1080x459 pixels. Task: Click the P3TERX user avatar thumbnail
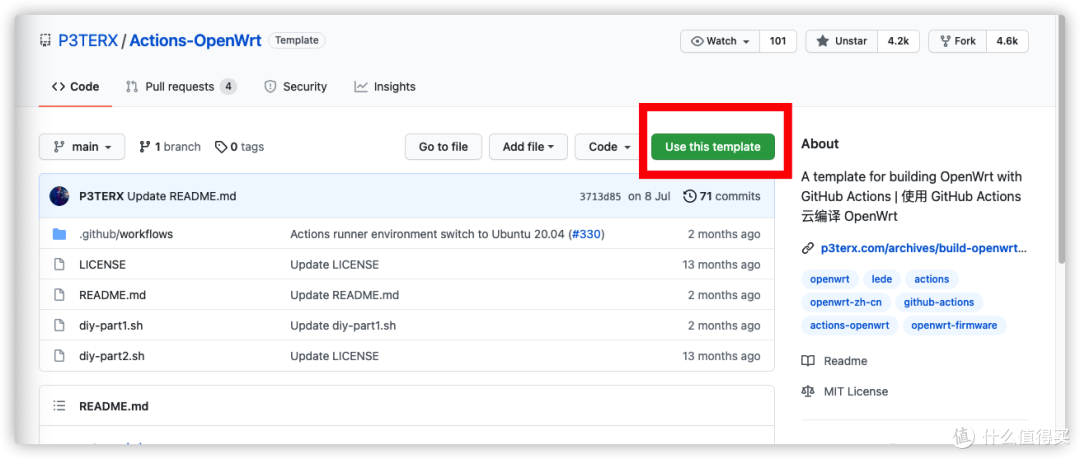(59, 196)
